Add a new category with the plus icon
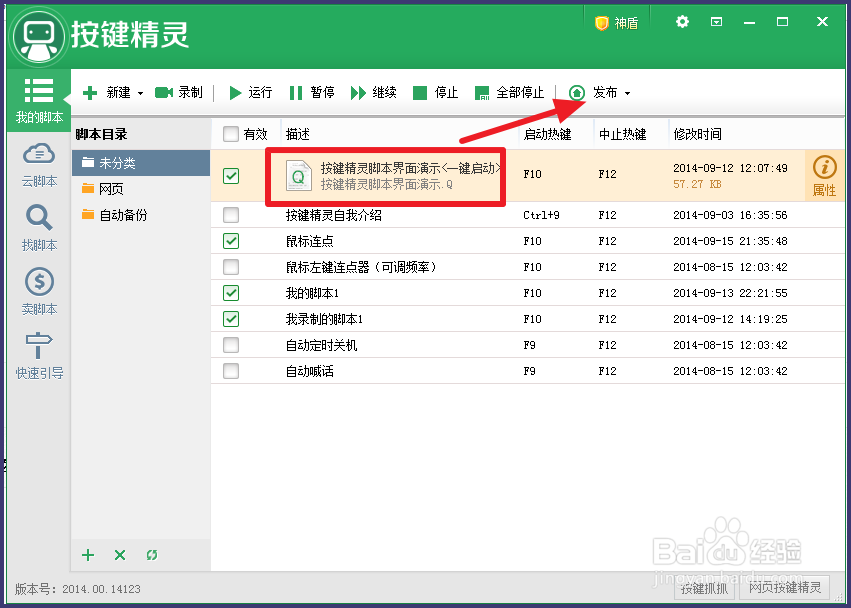Screen dimensions: 851x608 (87, 555)
